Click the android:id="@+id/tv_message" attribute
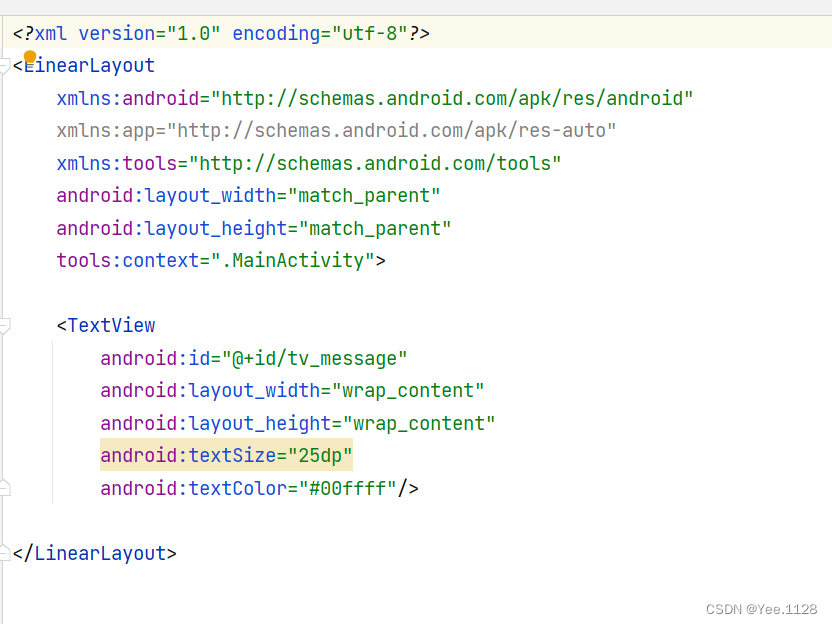 pyautogui.click(x=254, y=359)
